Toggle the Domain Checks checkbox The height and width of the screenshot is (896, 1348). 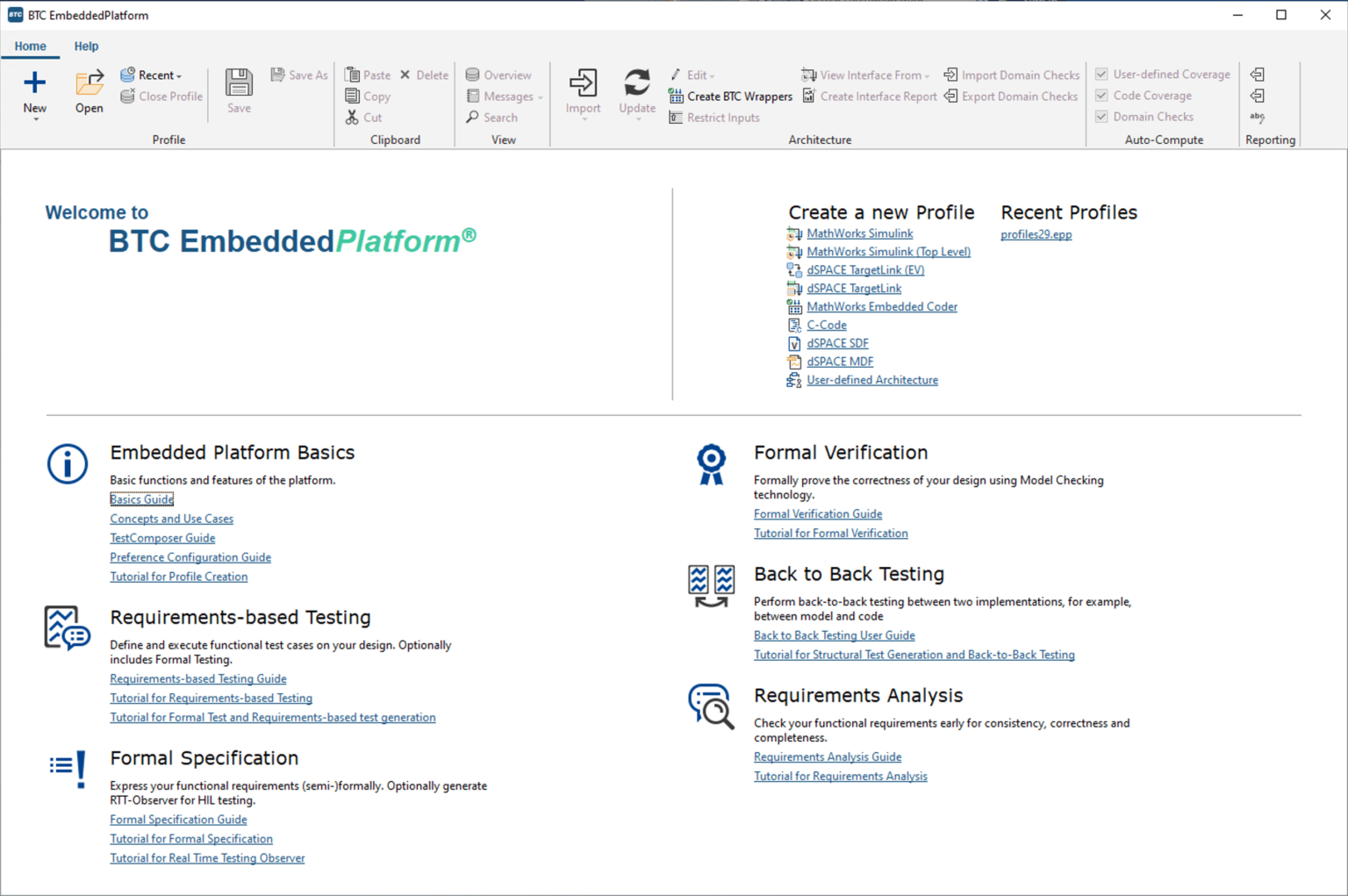click(1101, 117)
